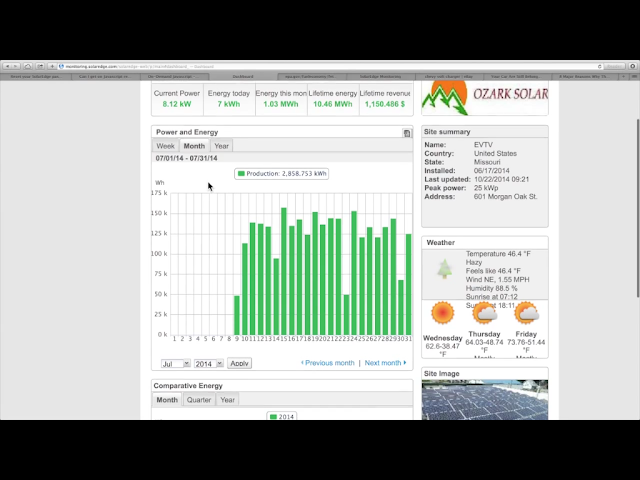This screenshot has width=640, height=480.
Task: Click the Apply button
Action: point(239,363)
